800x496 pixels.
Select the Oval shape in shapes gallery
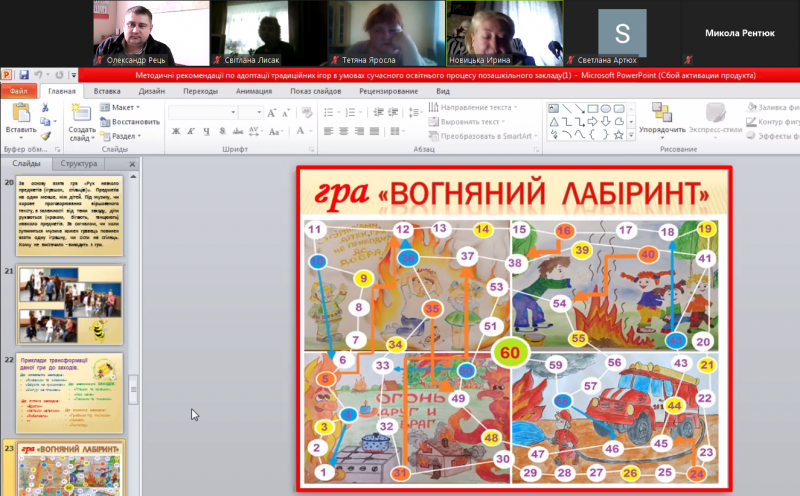point(606,108)
